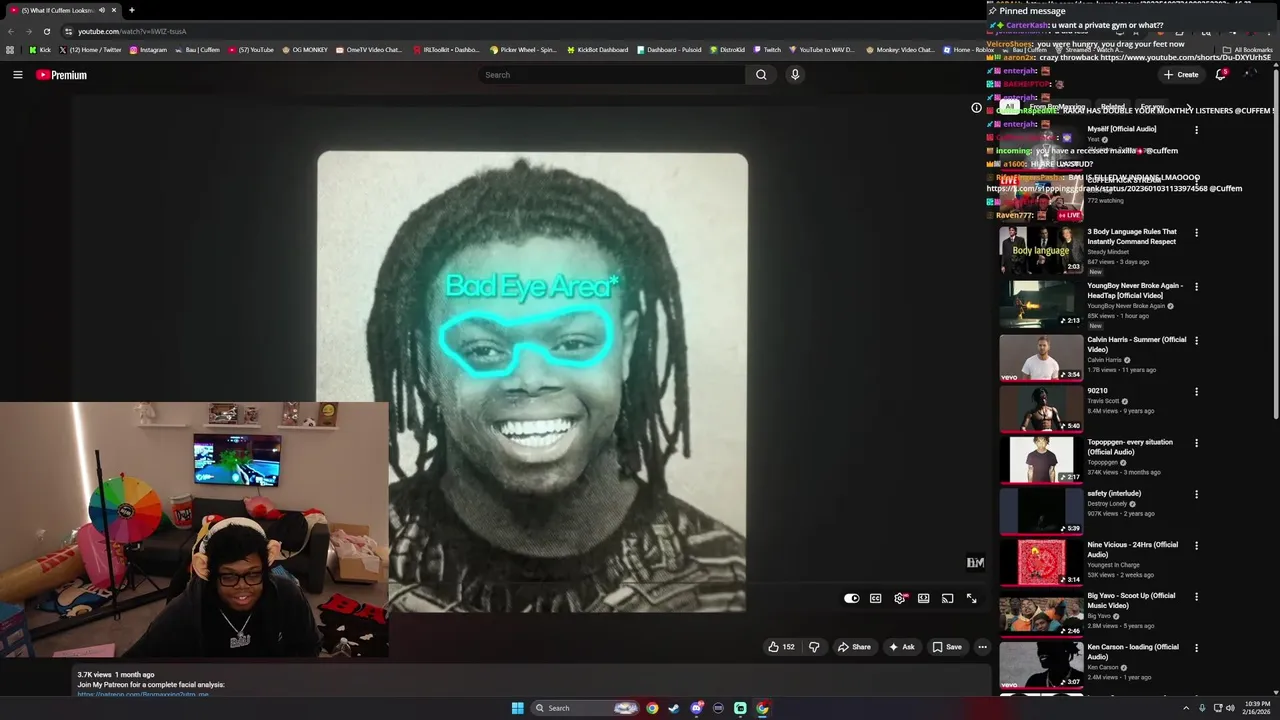Image resolution: width=1280 pixels, height=720 pixels.
Task: Go back with the browser back arrow
Action: coord(11,31)
